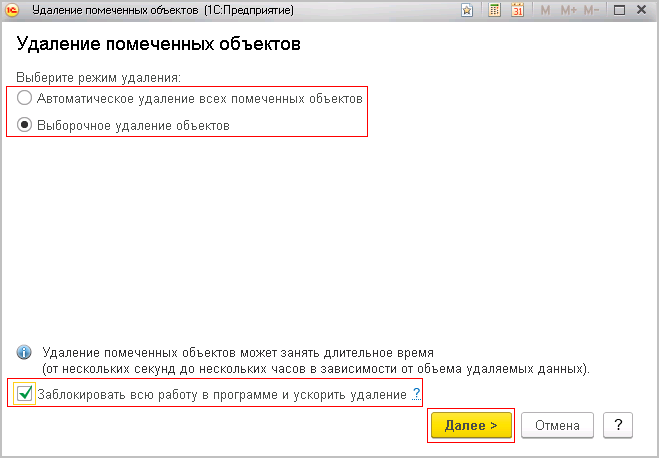
Task: Click the heading Удаление помеченных объектов
Action: pos(158,44)
